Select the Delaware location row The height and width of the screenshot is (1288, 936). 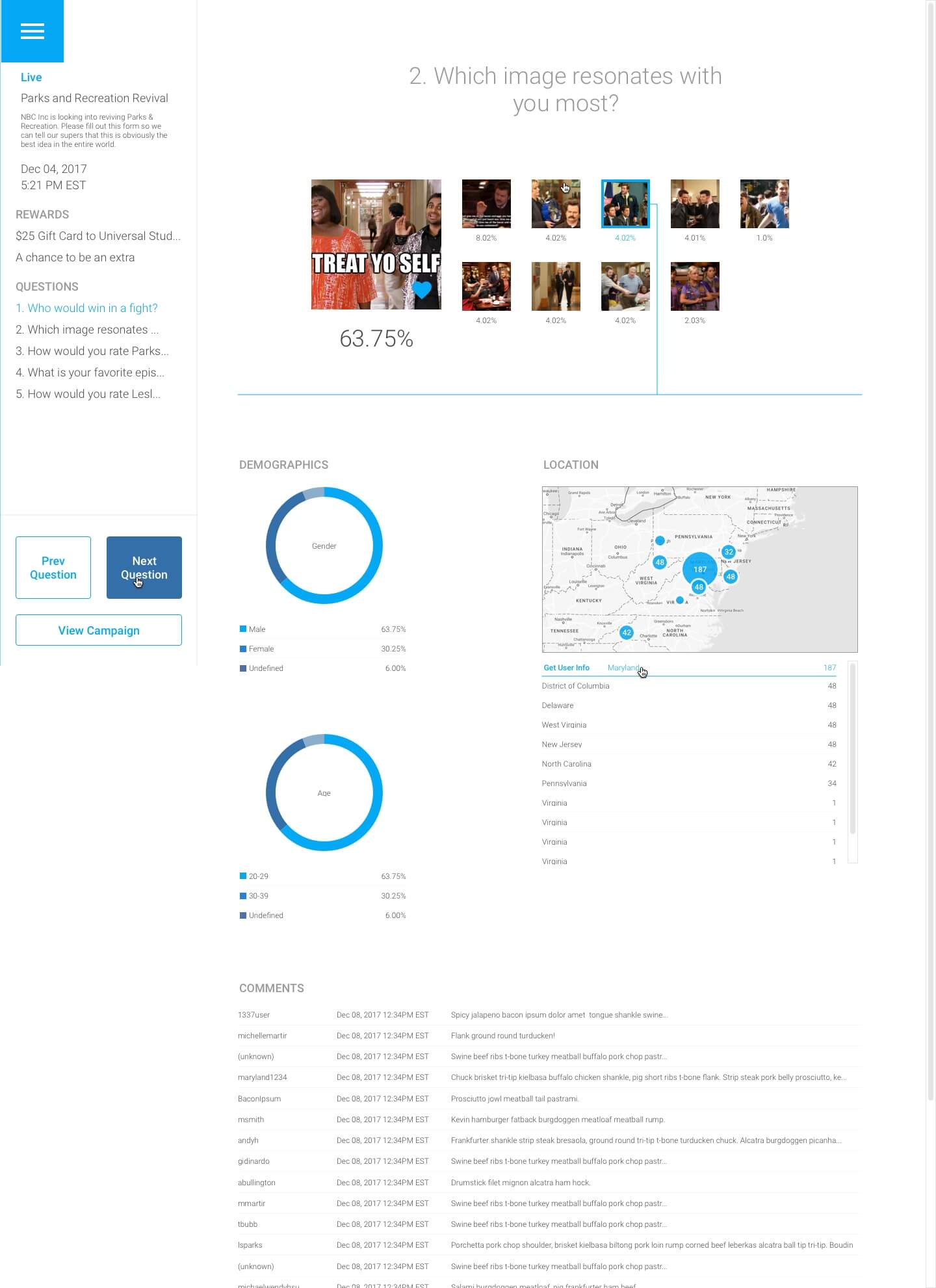click(x=689, y=705)
